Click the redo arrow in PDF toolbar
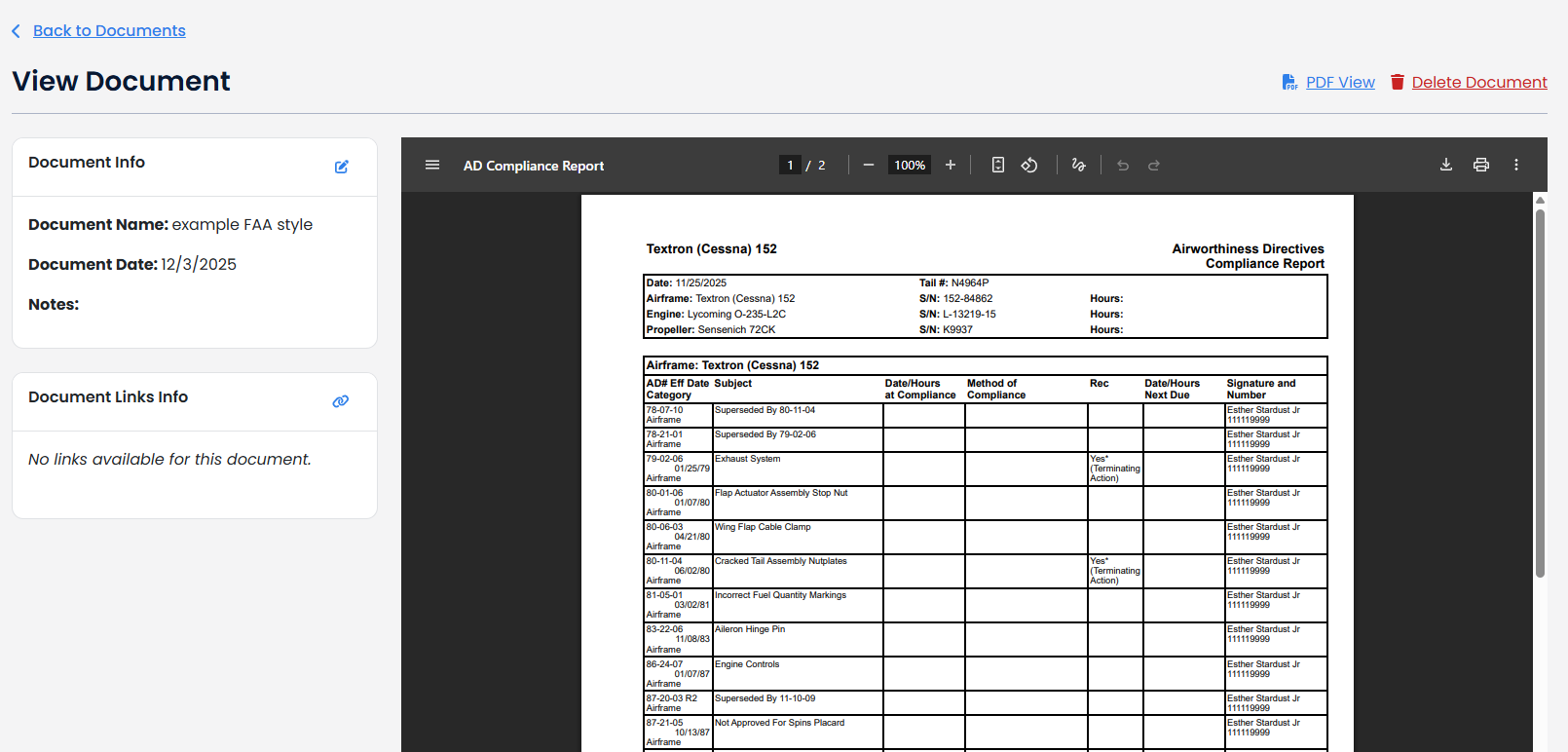Screen dimensions: 1568x752 coord(1154,166)
